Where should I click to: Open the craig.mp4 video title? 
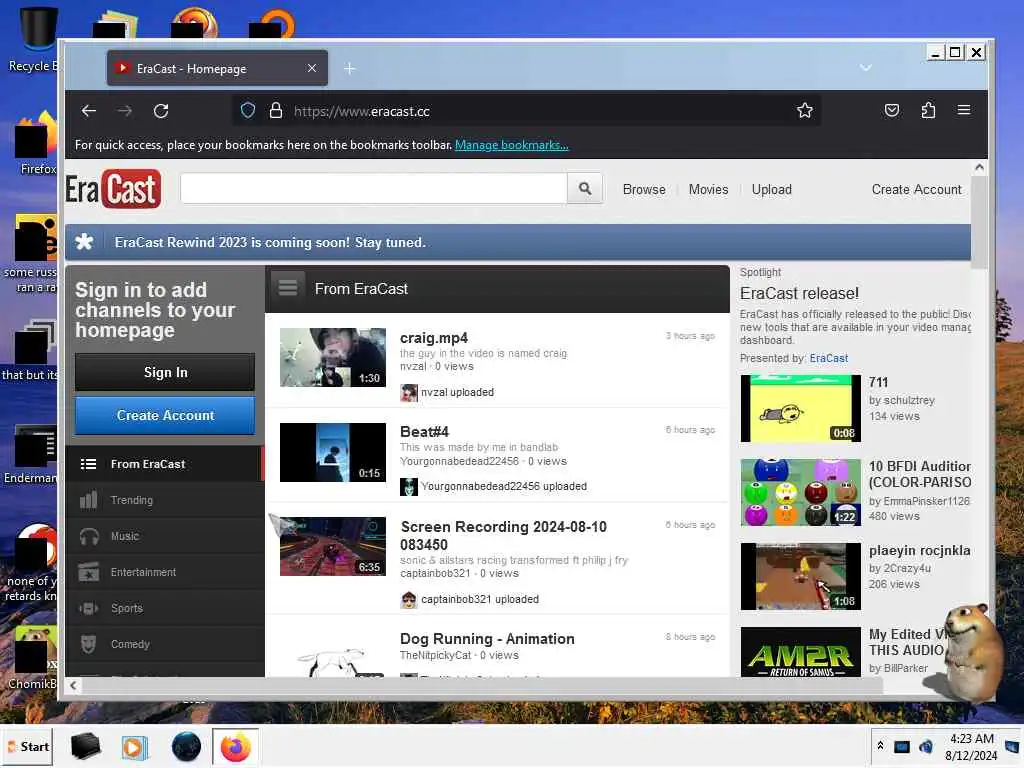[434, 338]
